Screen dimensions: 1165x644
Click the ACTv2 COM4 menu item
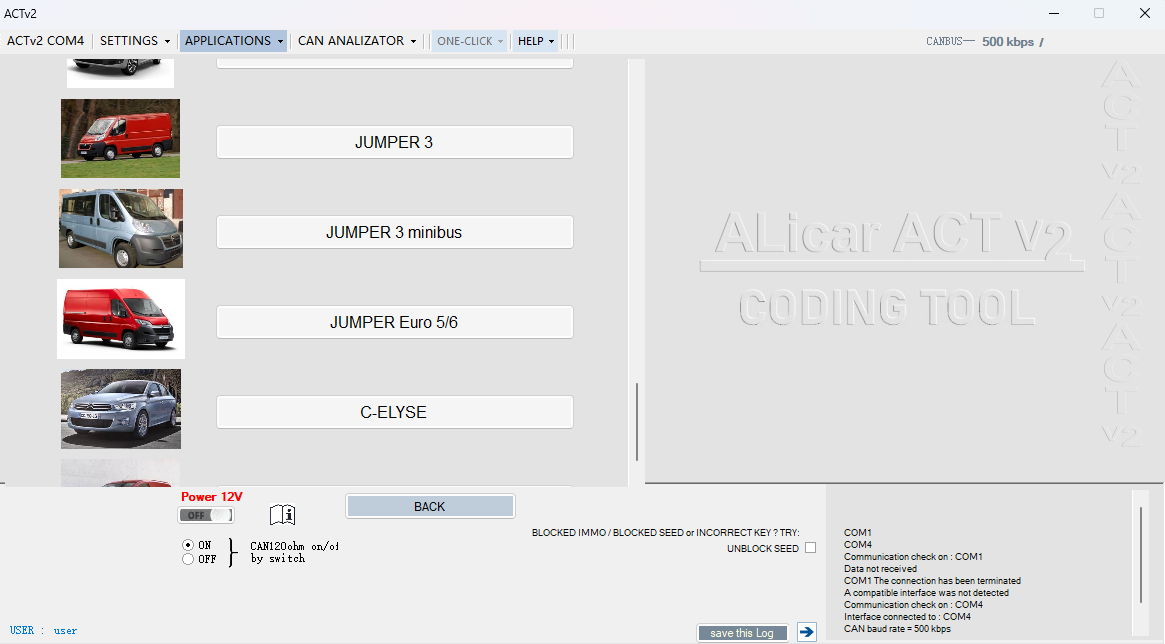pyautogui.click(x=45, y=41)
